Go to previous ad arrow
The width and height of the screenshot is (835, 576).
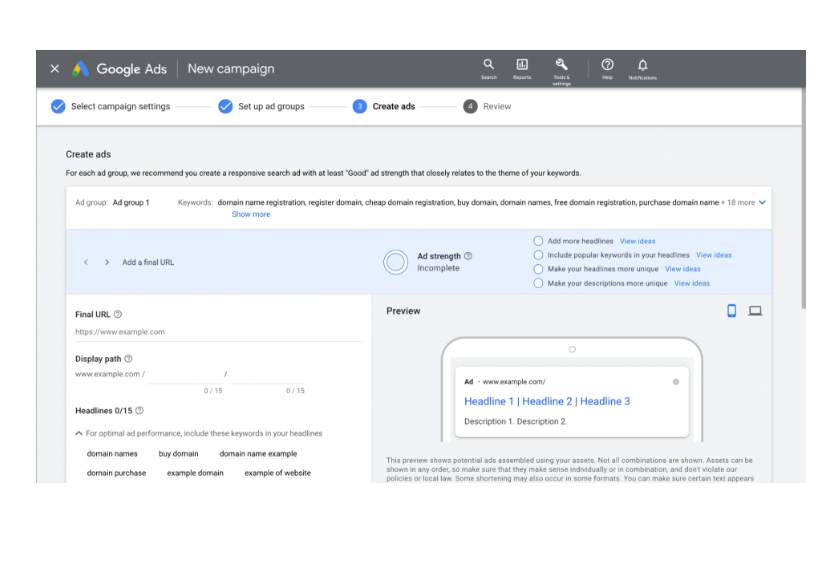[86, 262]
